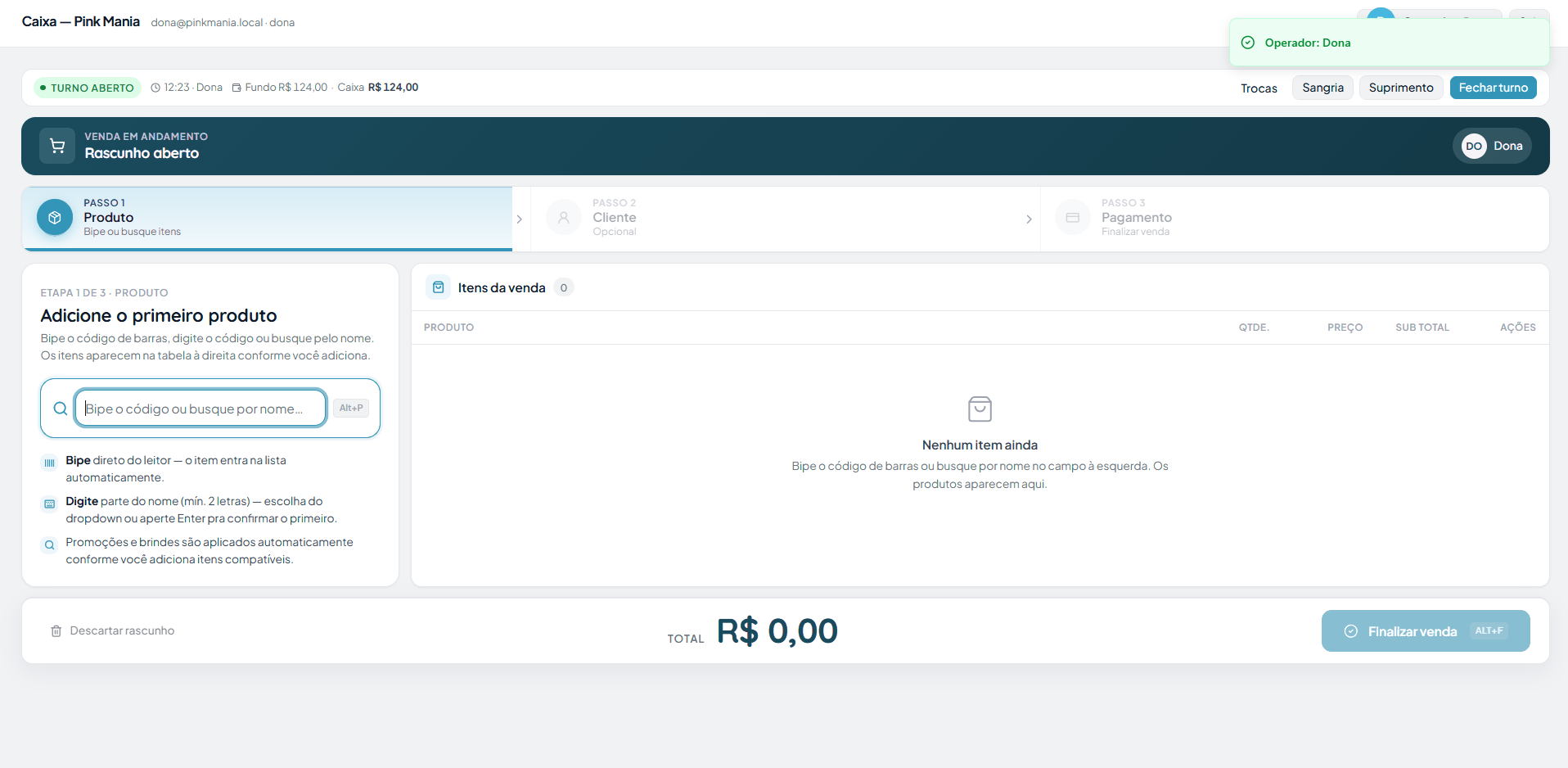The width and height of the screenshot is (1568, 768).
Task: Expand chevron between Produto and Cliente steps
Action: pyautogui.click(x=520, y=219)
